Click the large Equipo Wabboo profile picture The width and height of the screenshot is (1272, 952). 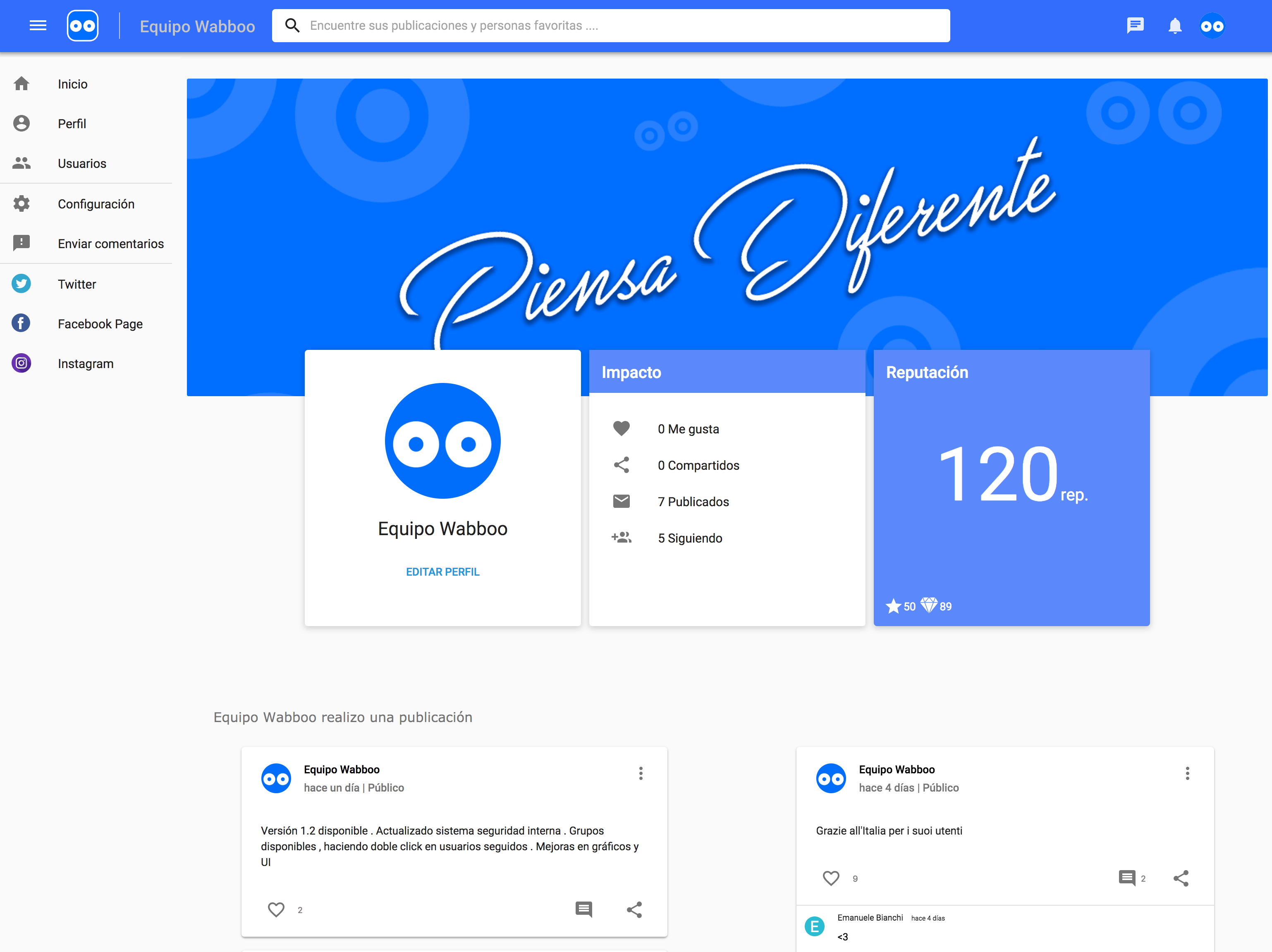442,441
